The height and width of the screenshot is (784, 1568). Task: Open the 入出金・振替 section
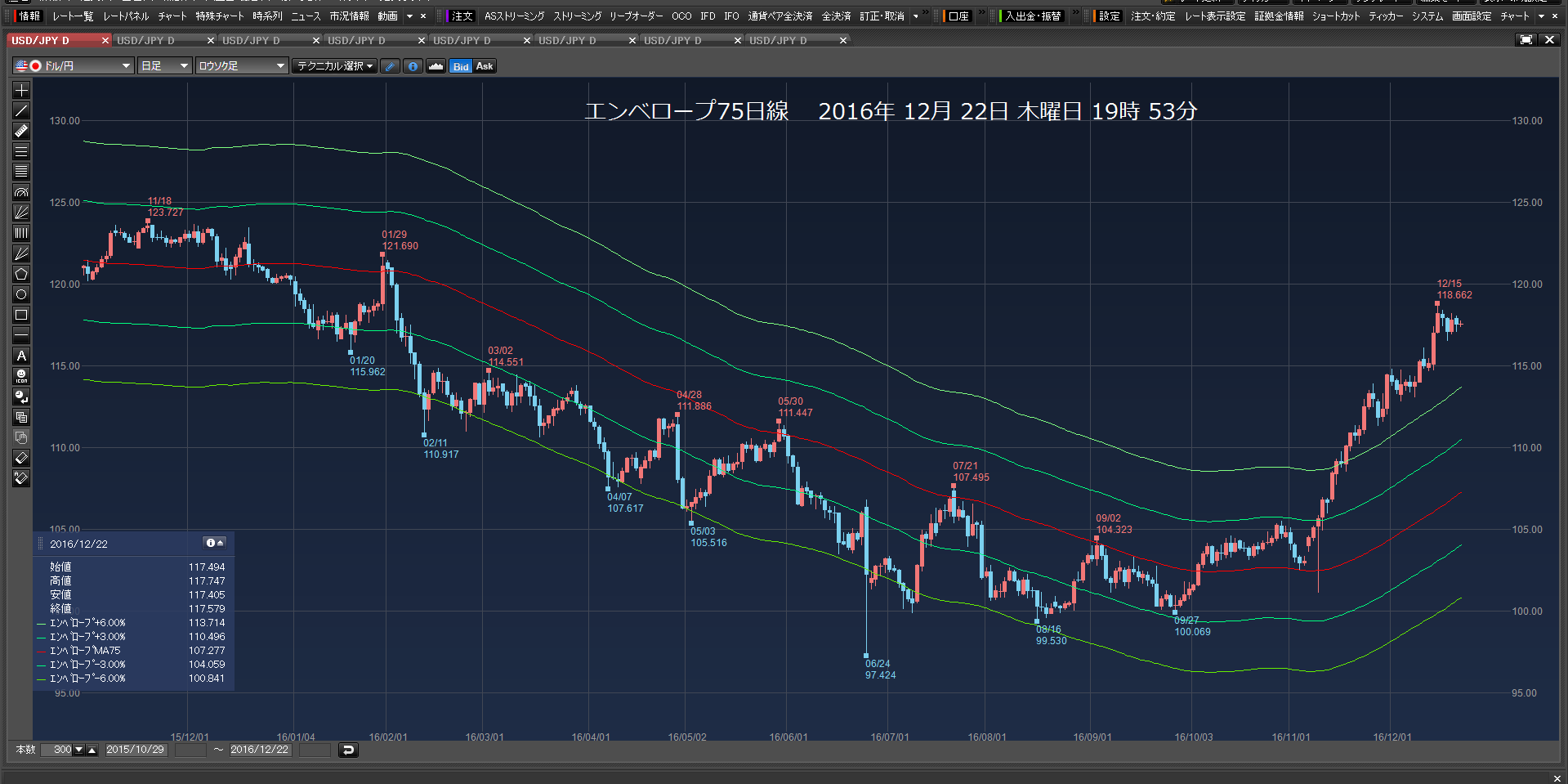tap(1033, 16)
